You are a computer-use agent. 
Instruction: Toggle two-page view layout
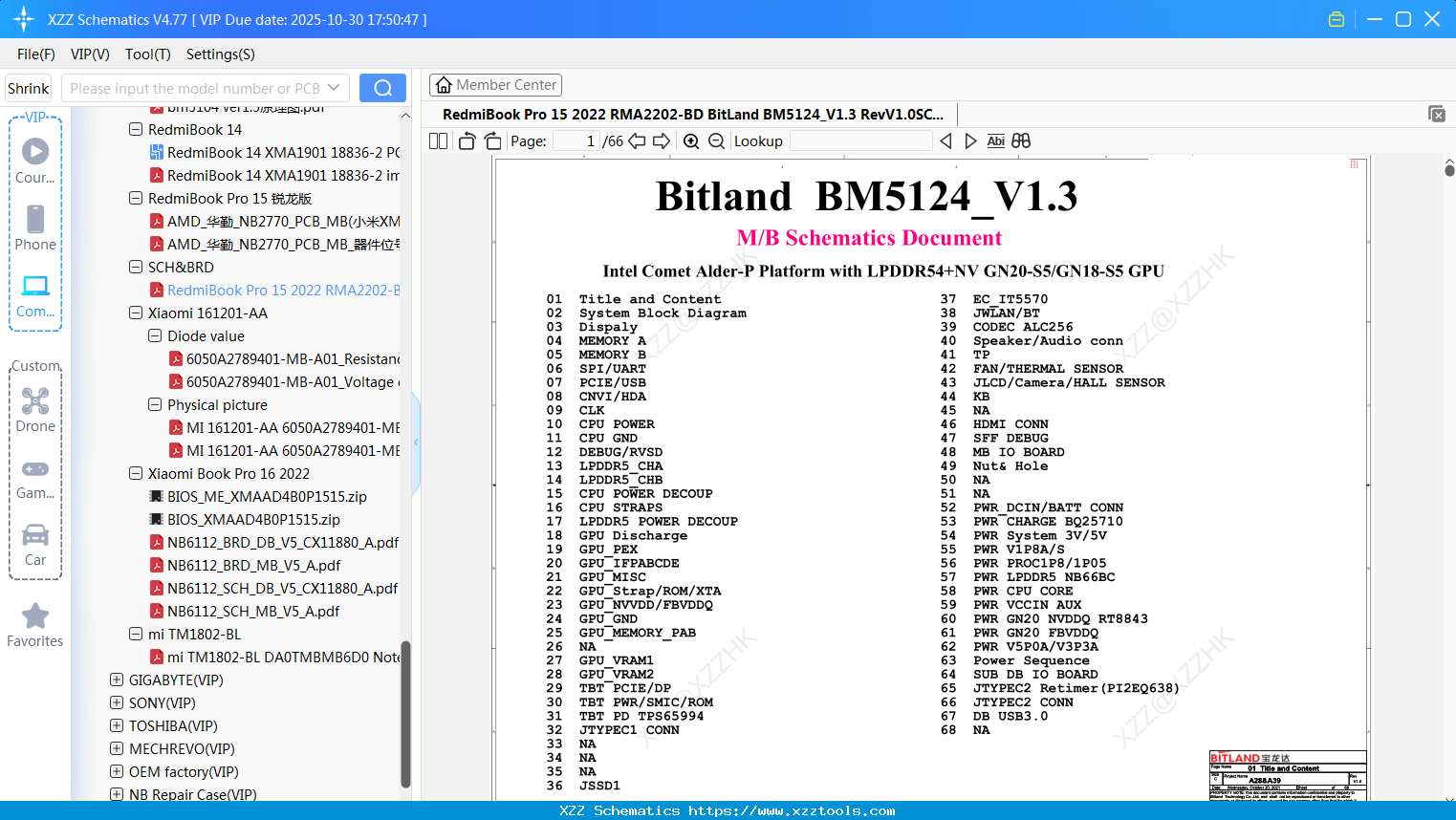point(438,141)
